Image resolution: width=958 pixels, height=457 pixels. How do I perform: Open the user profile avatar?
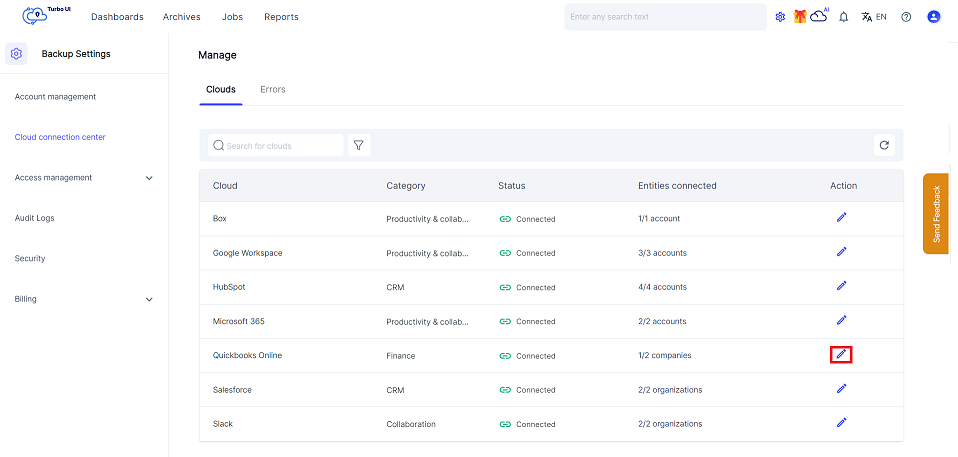[933, 17]
